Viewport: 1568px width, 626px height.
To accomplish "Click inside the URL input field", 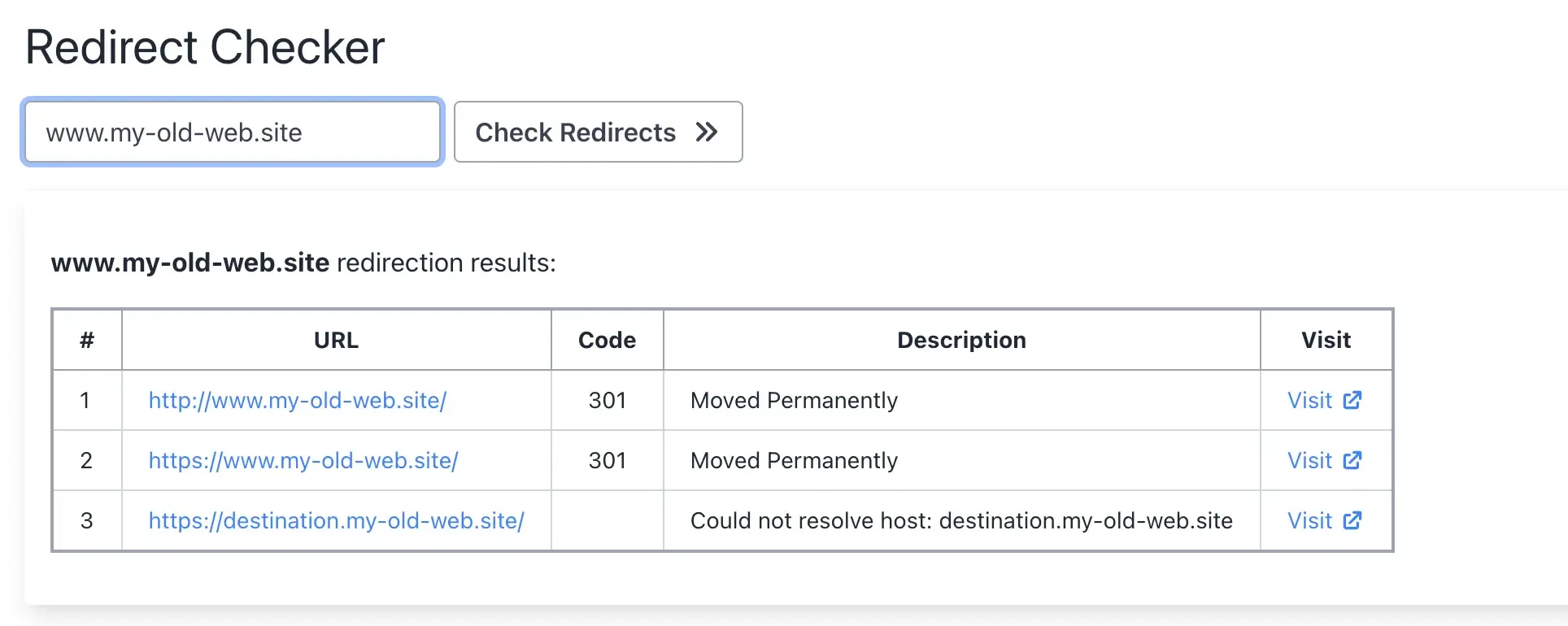I will [x=232, y=132].
